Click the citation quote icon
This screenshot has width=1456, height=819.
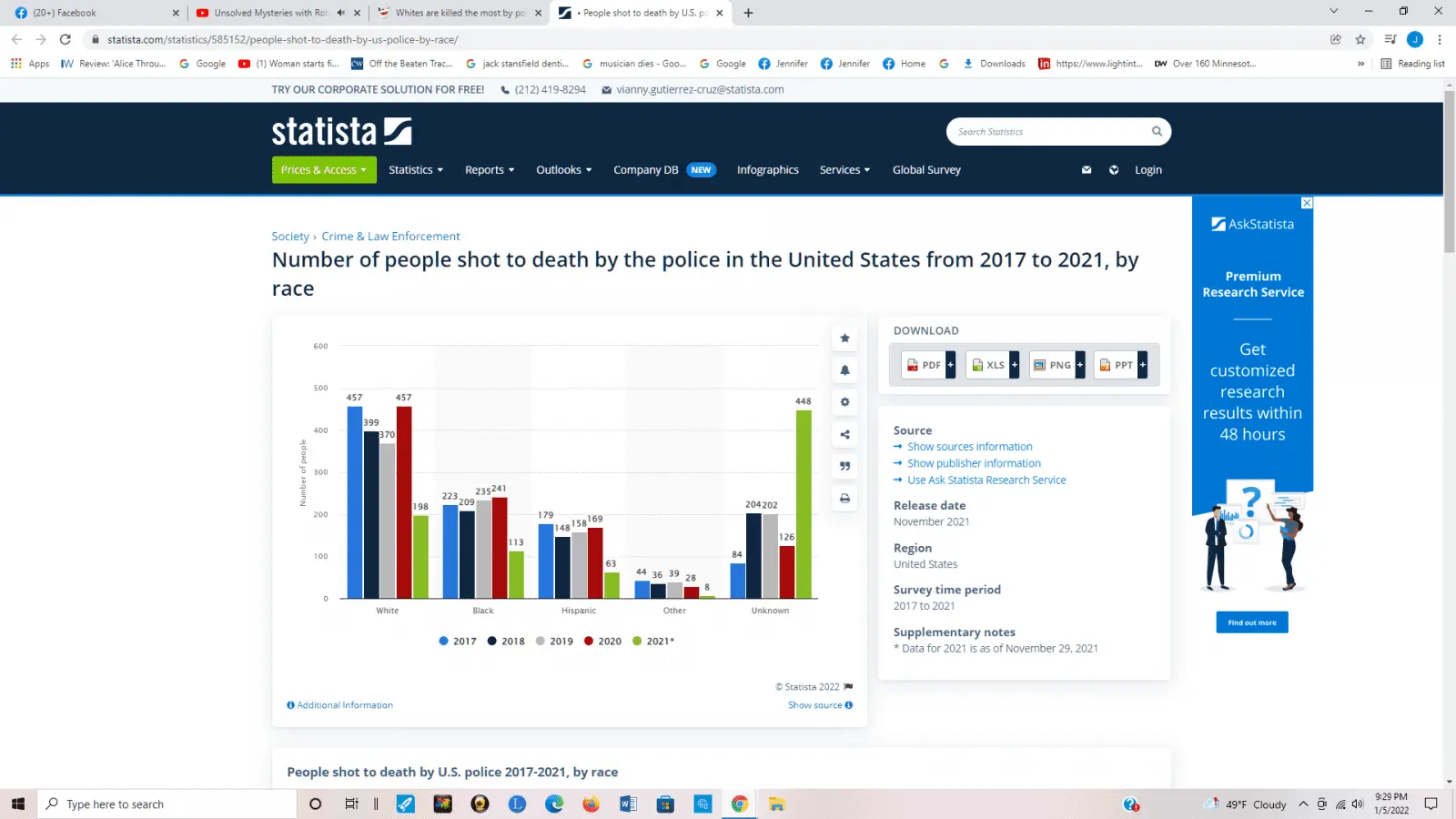coord(844,466)
